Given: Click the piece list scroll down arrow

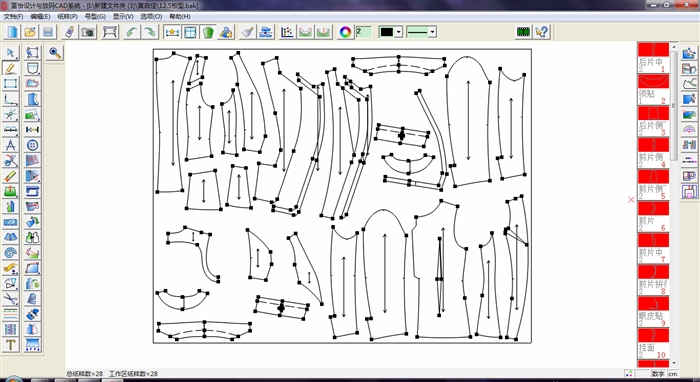Looking at the screenshot, I should [674, 363].
